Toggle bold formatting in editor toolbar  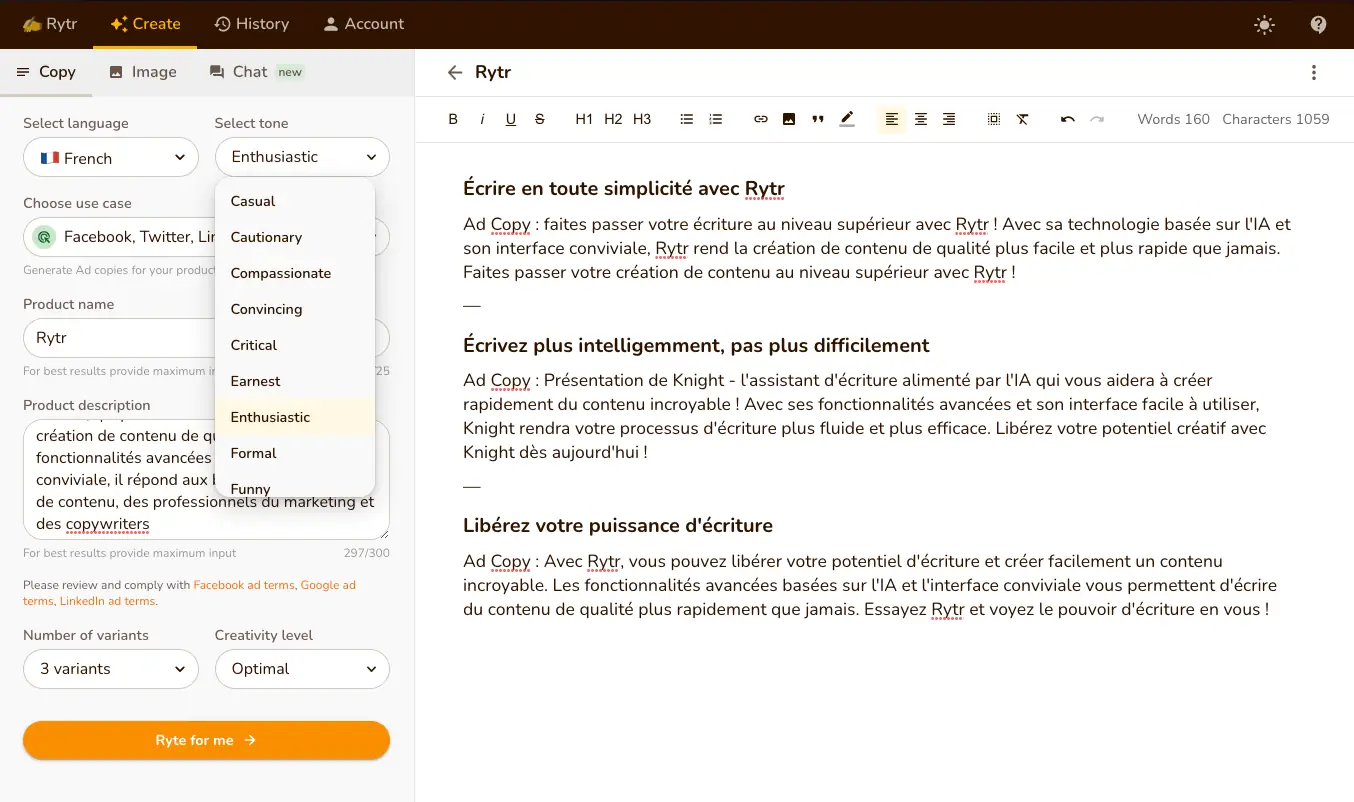pos(453,119)
